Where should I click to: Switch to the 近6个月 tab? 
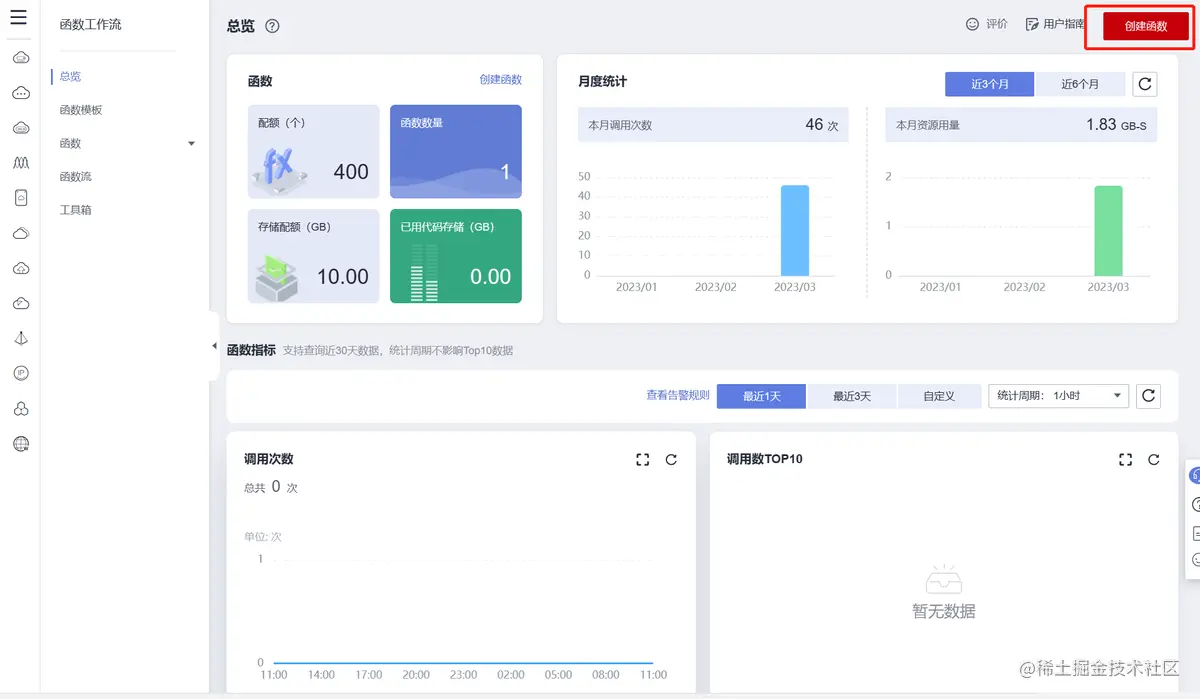click(x=1080, y=84)
